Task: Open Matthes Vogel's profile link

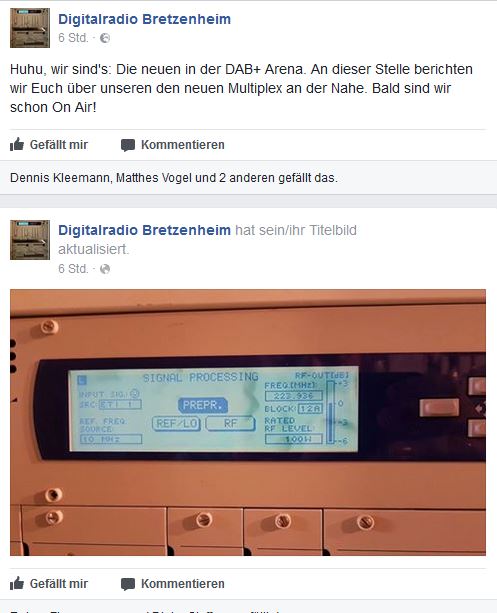Action: coord(154,178)
